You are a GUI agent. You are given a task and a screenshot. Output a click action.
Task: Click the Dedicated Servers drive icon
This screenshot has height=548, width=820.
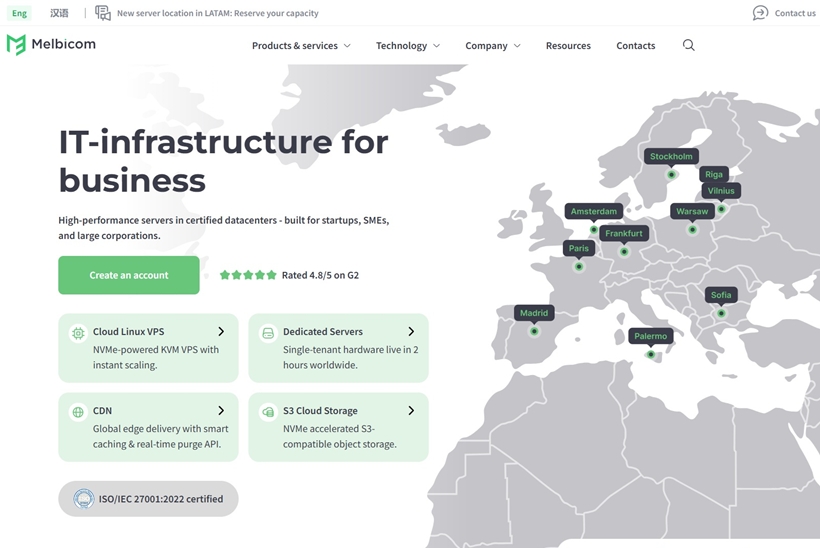point(268,333)
